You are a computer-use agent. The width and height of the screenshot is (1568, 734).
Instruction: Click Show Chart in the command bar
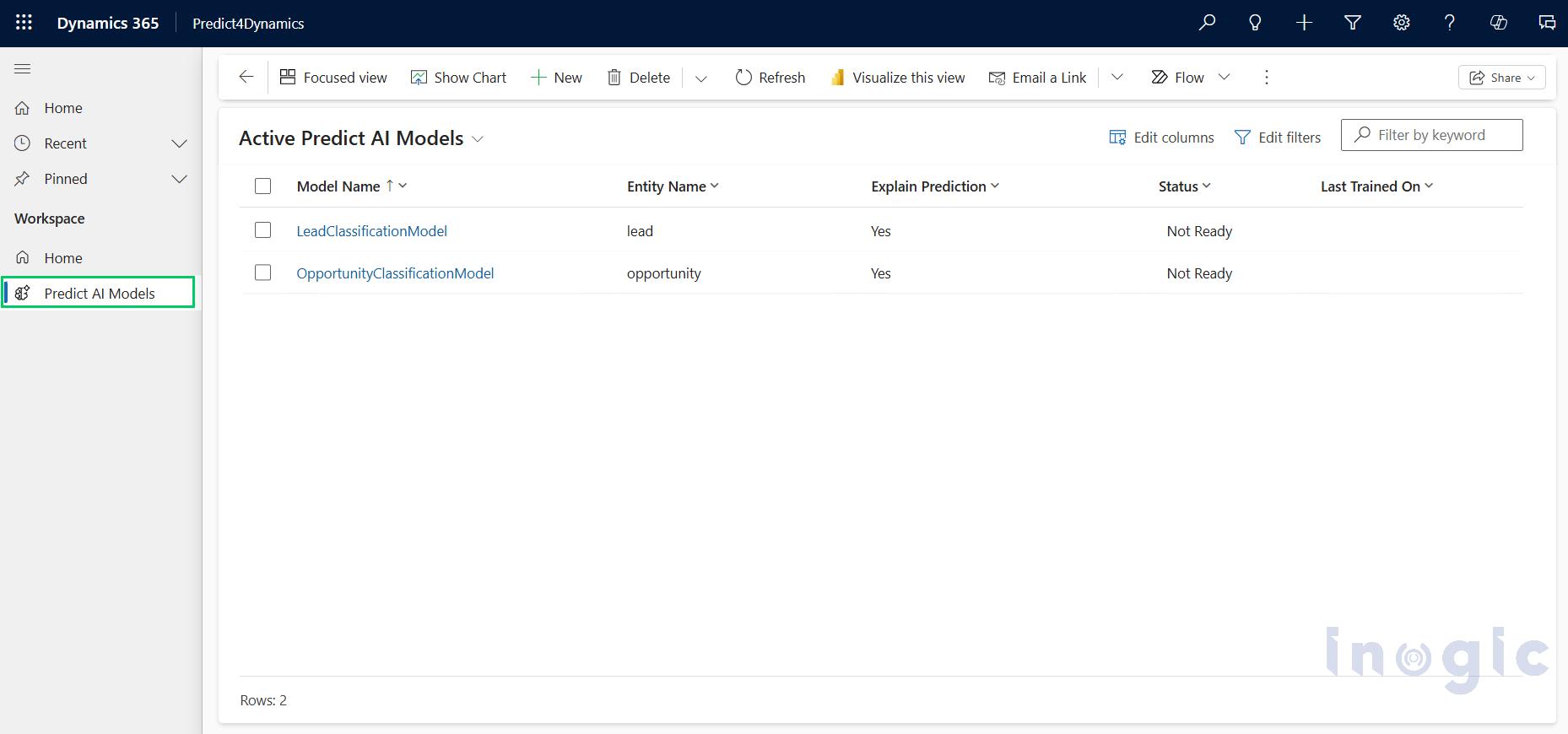(x=458, y=78)
